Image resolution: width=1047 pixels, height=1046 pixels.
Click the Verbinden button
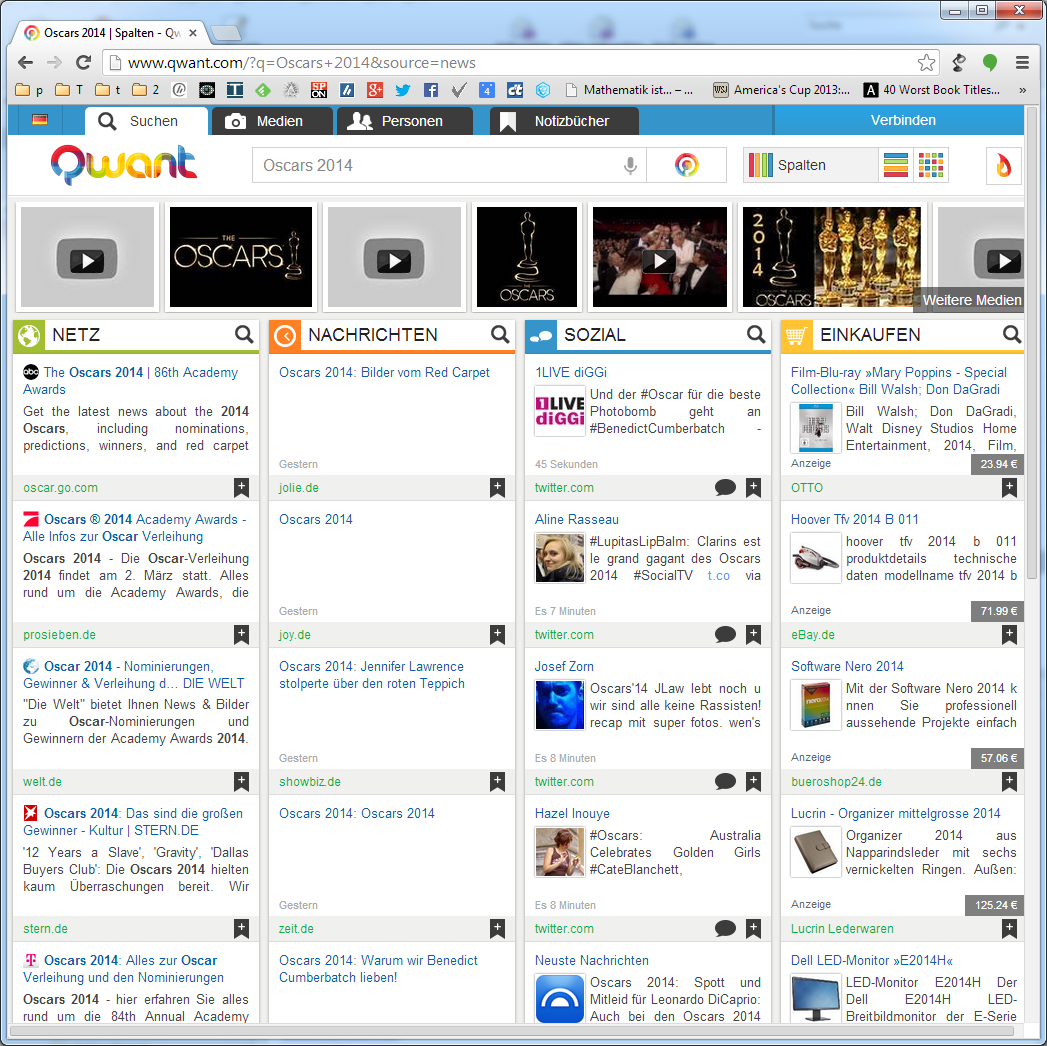point(902,120)
